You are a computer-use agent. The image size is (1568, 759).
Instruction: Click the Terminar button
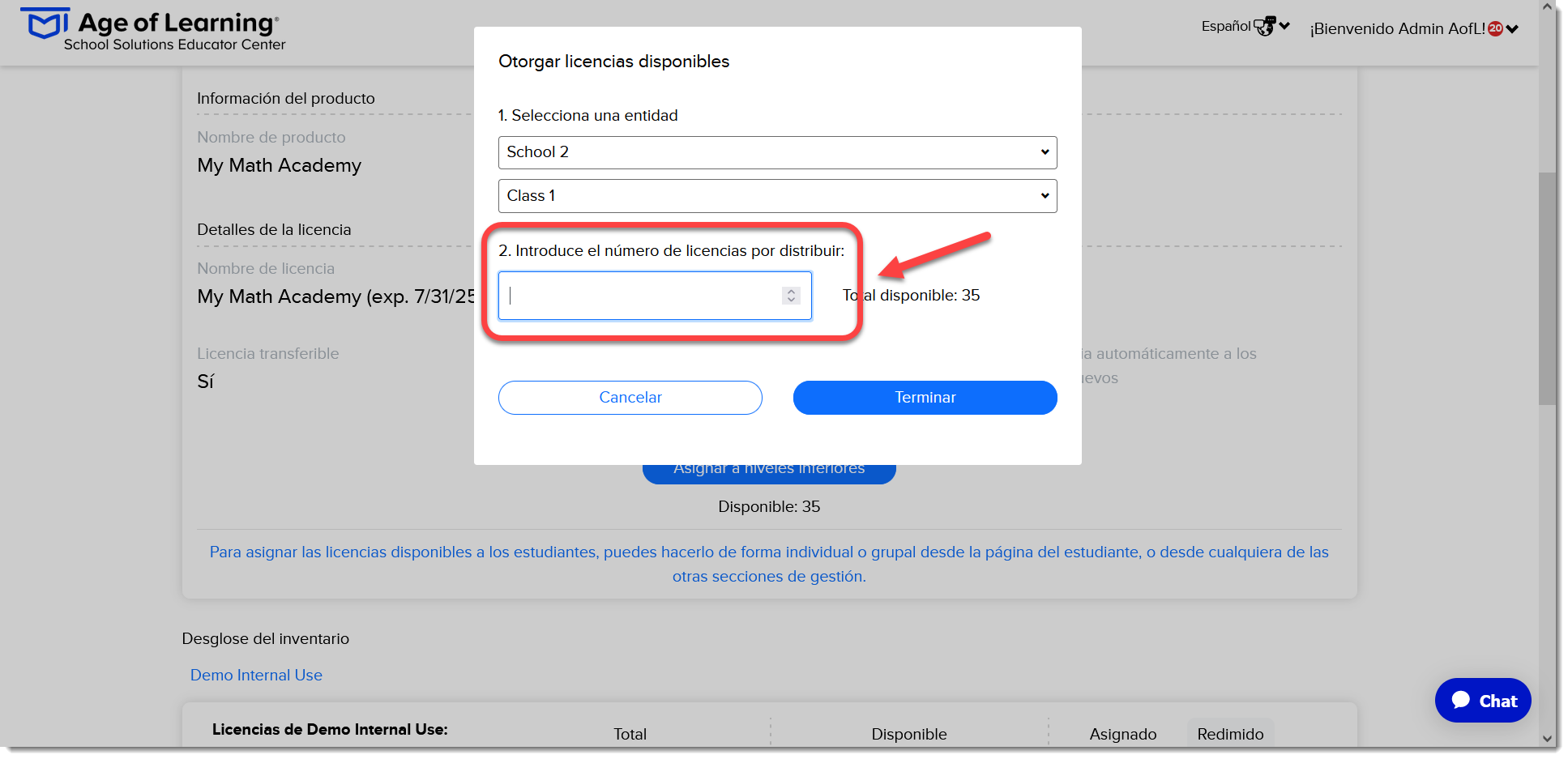[x=925, y=398]
